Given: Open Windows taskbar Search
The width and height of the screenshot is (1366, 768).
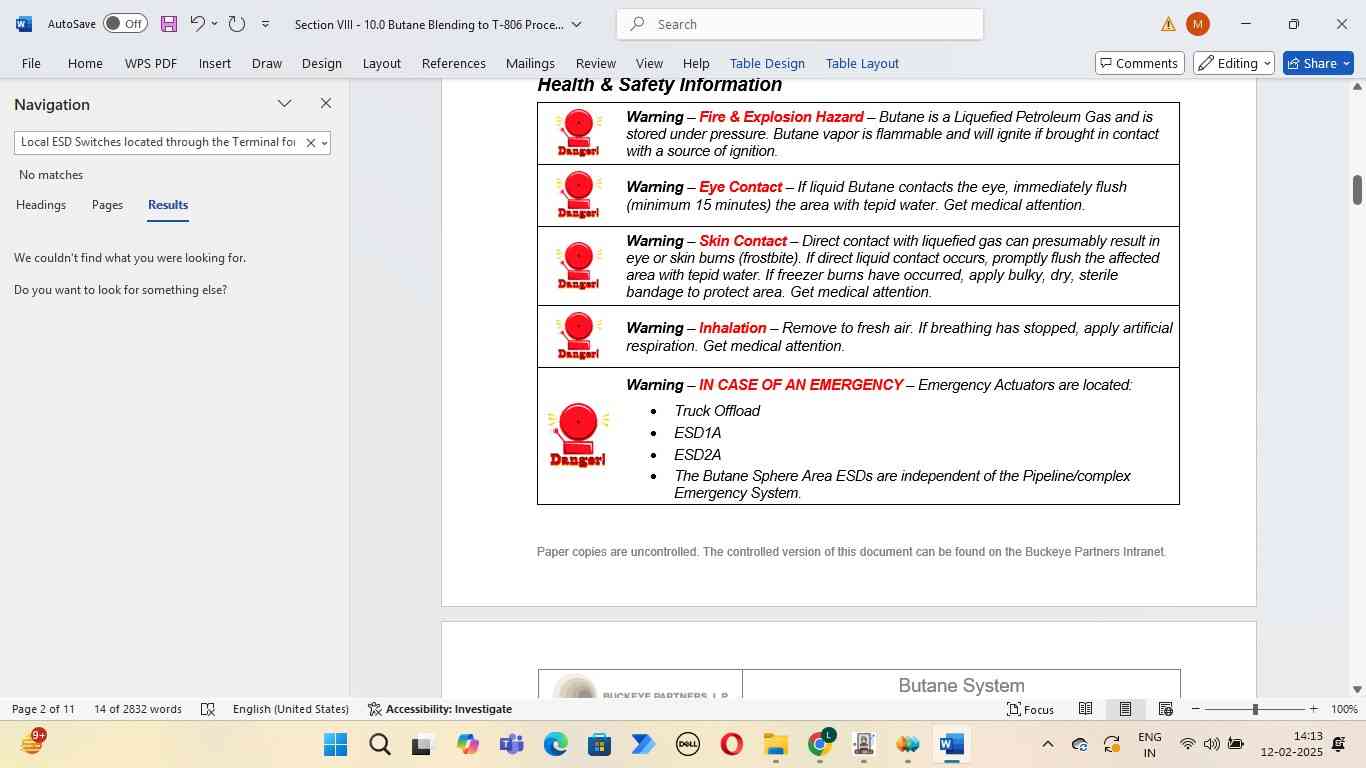Looking at the screenshot, I should pyautogui.click(x=379, y=744).
